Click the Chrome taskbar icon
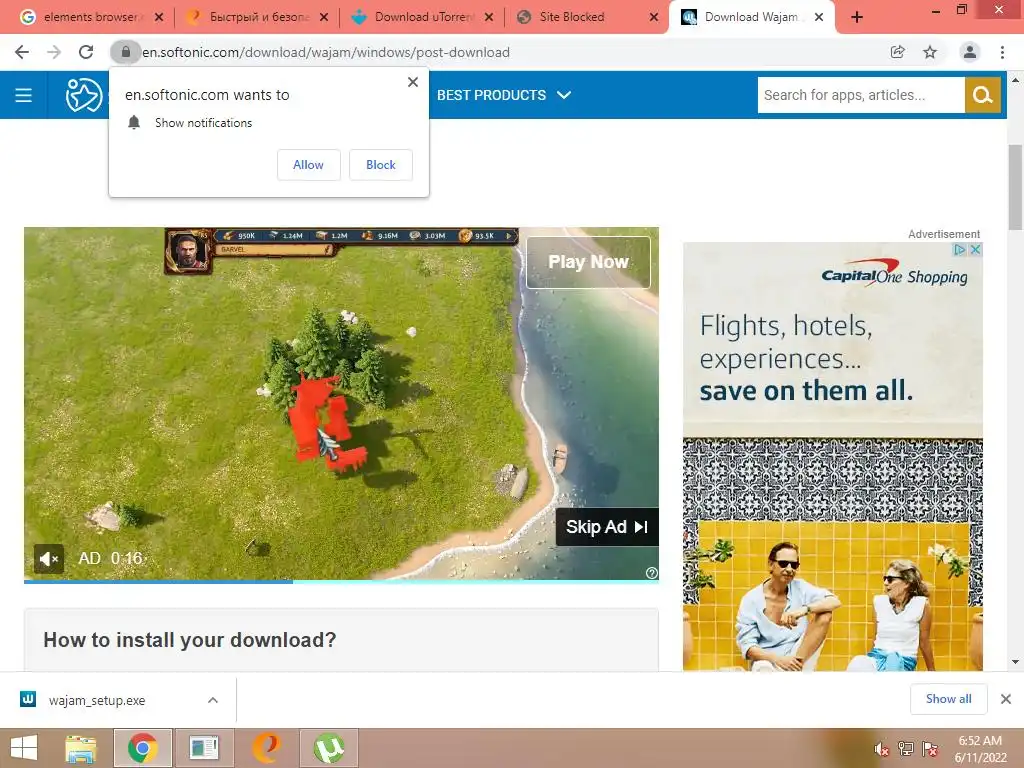Viewport: 1024px width, 768px height. click(x=143, y=748)
